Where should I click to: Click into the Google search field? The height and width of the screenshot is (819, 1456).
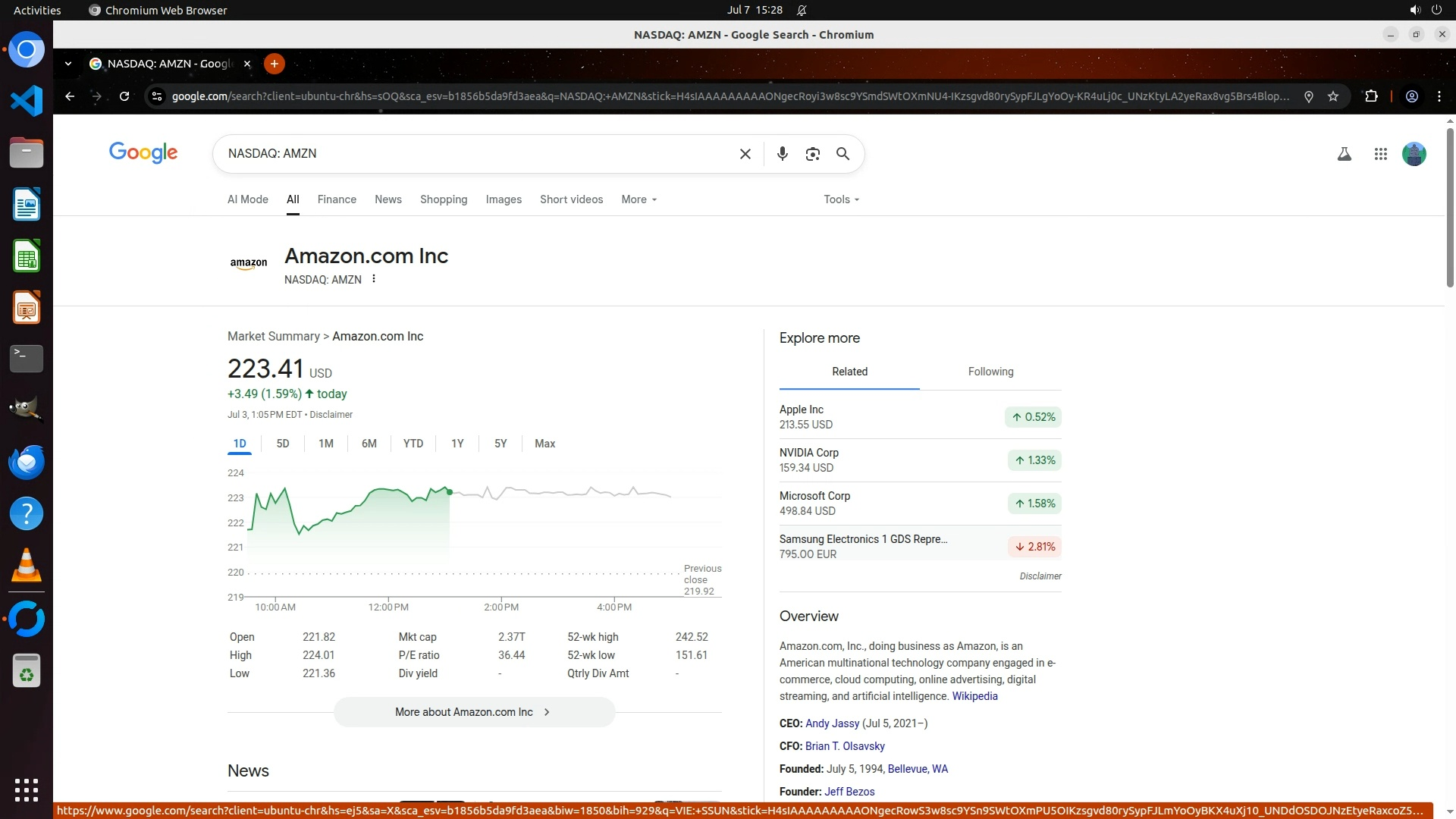pos(478,154)
